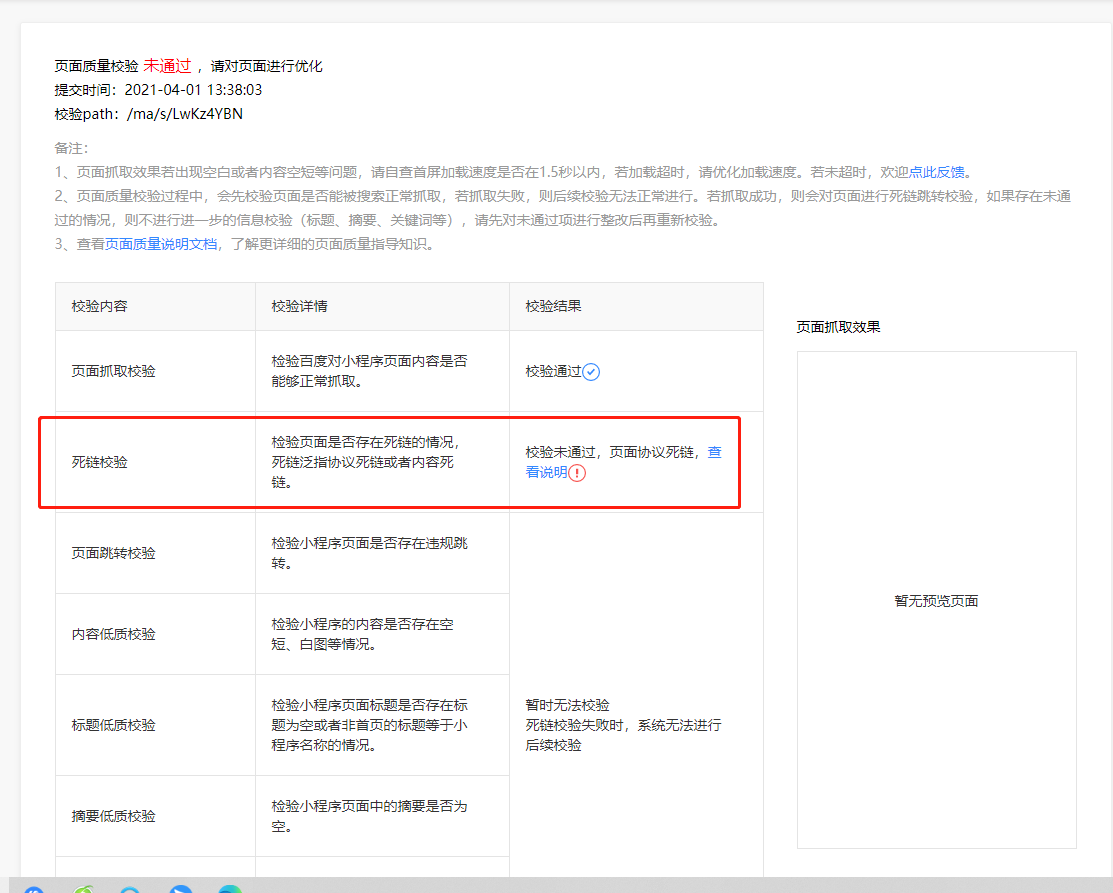The width and height of the screenshot is (1113, 893).
Task: Select the 死链校验 row label
Action: pos(99,462)
